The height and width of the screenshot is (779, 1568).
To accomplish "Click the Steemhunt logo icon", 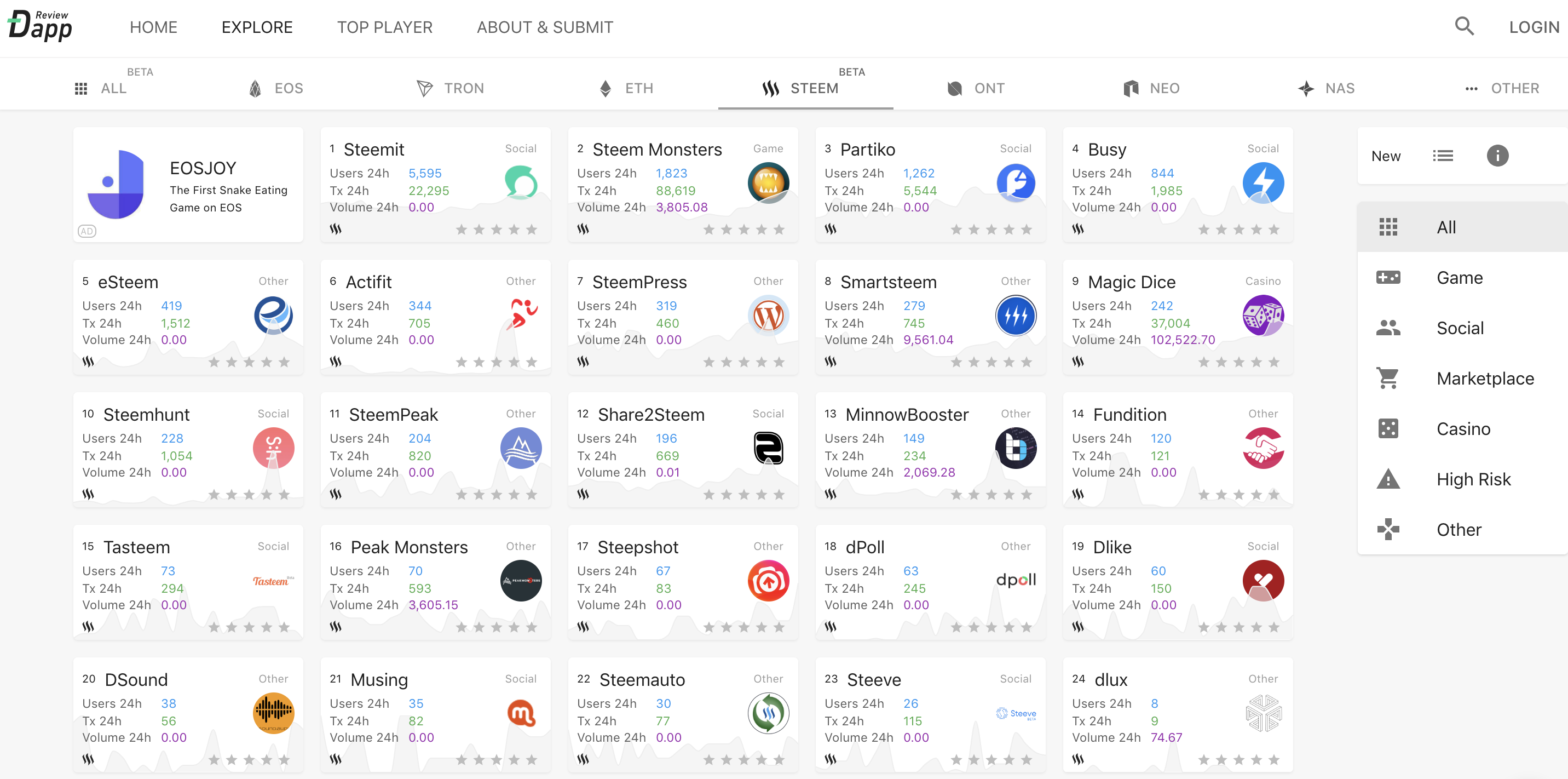I will pos(273,448).
